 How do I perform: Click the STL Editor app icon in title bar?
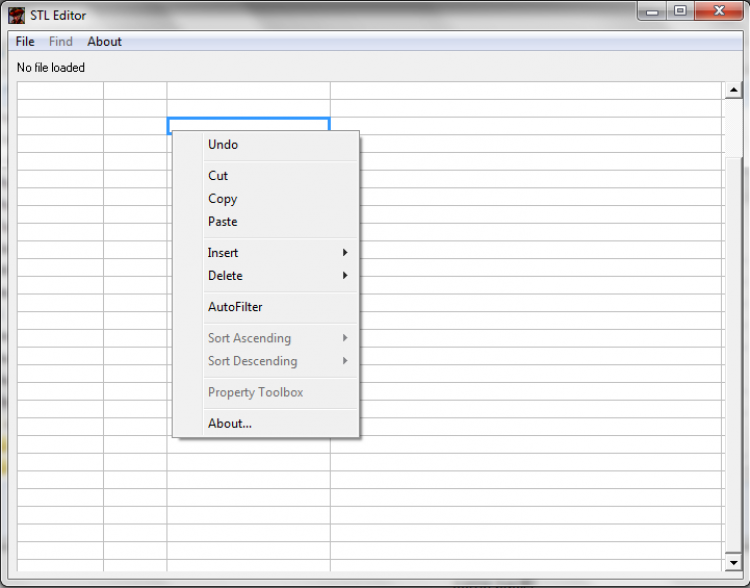pos(16,15)
